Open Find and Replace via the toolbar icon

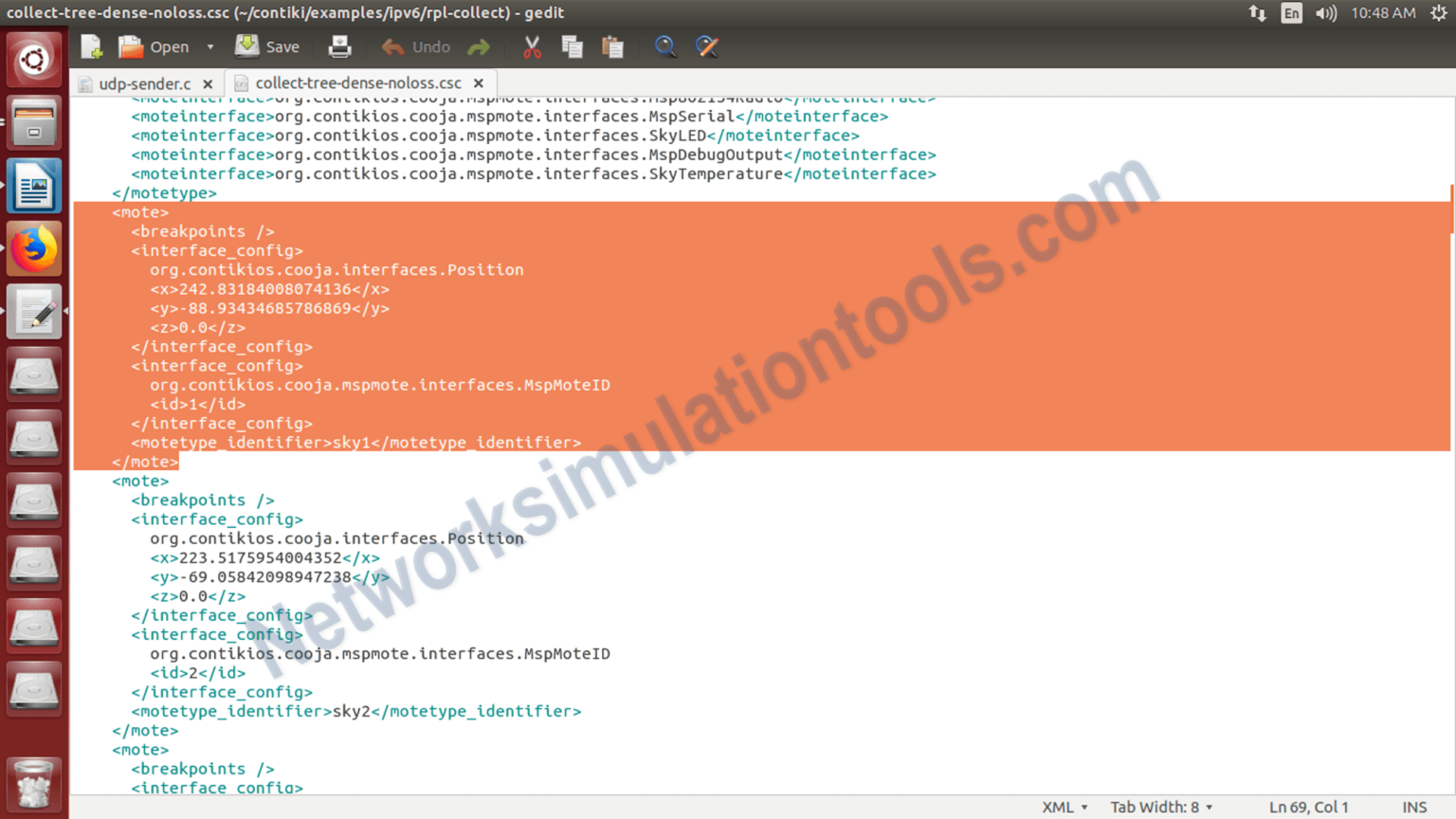[707, 45]
